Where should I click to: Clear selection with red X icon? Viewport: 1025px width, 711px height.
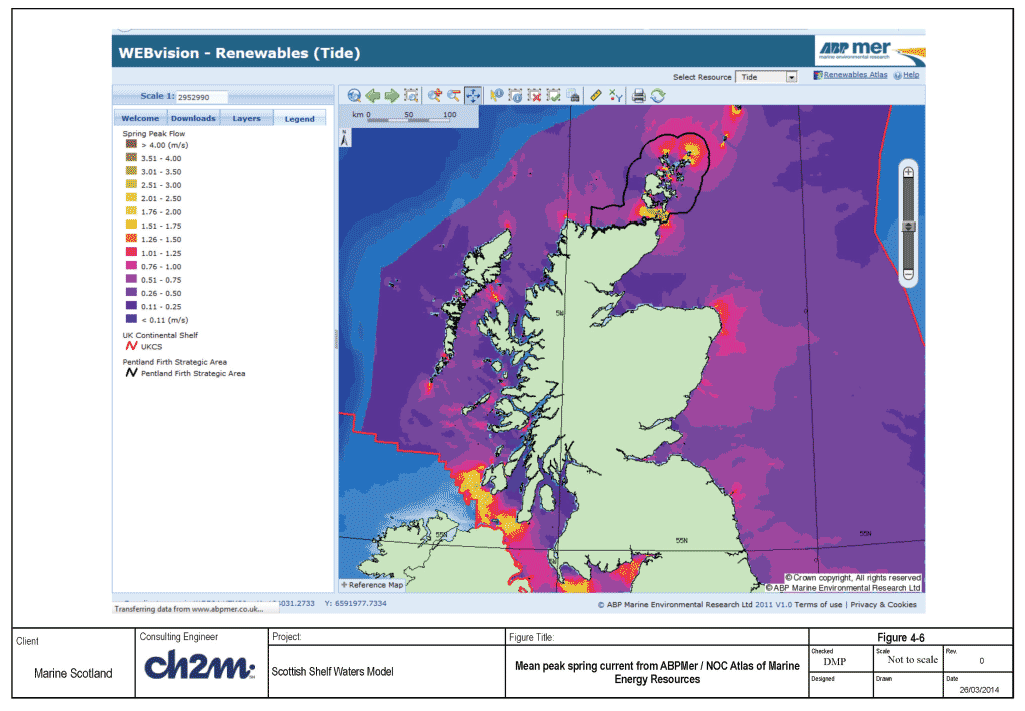(535, 95)
